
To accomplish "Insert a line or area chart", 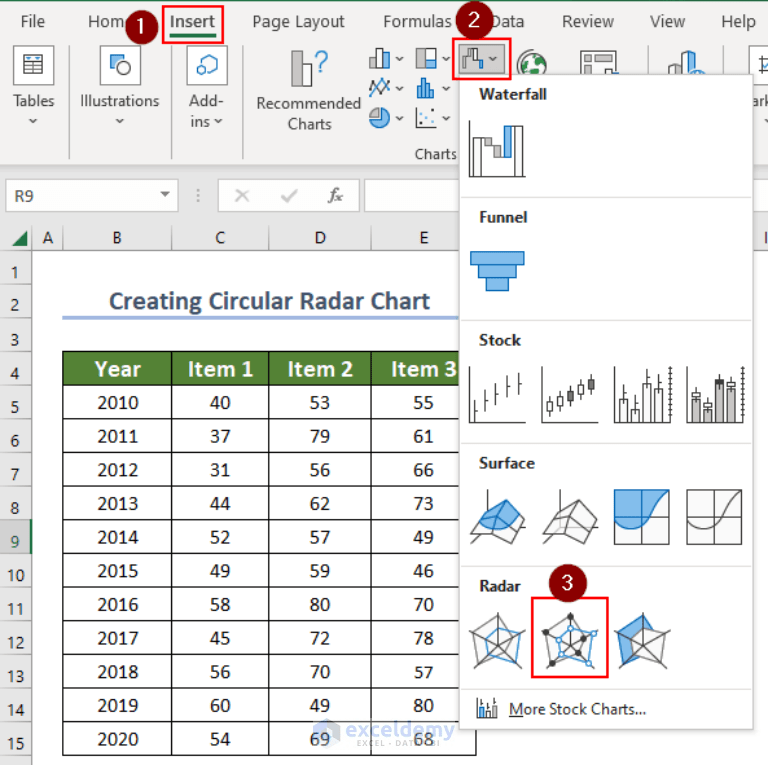I will click(380, 88).
